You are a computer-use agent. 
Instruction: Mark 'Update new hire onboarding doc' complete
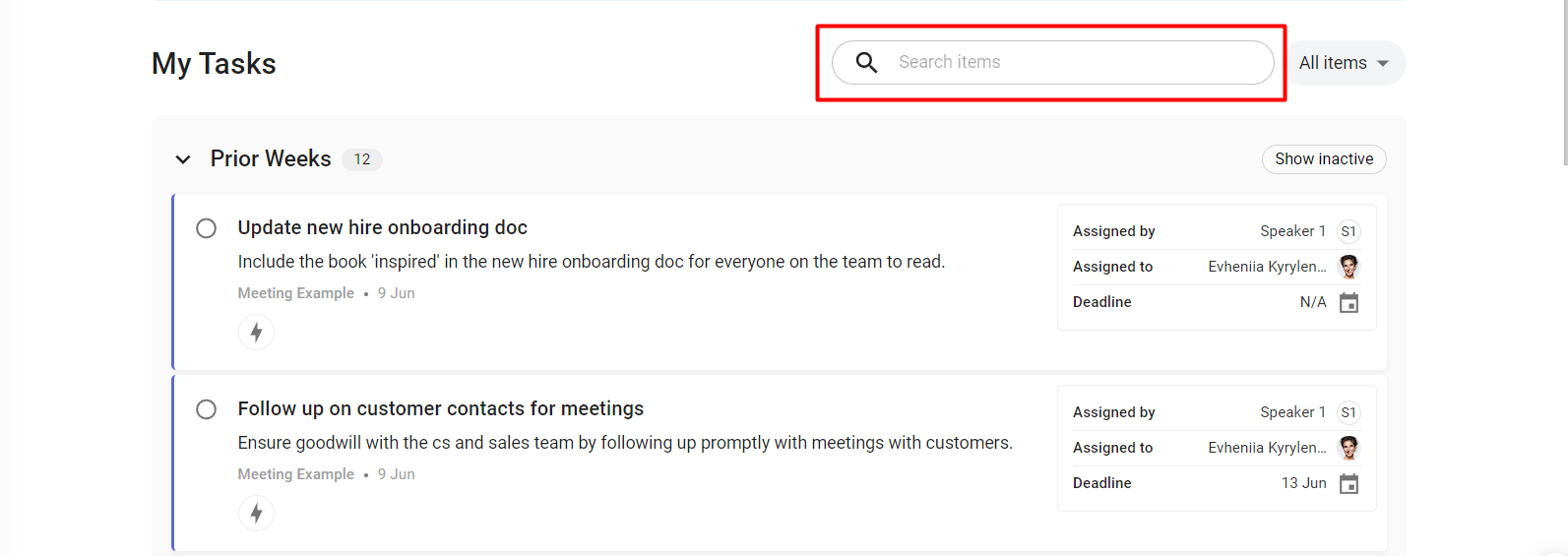coord(206,228)
